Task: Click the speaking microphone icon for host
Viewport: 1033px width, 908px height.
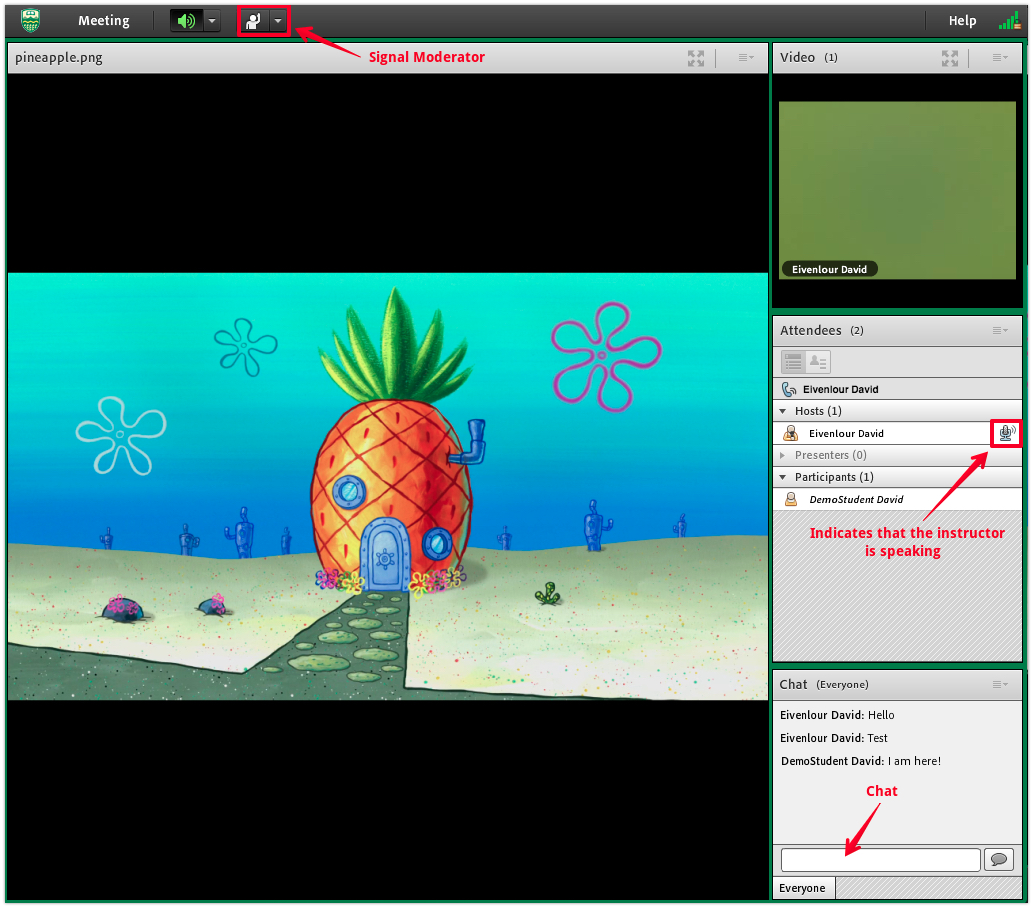Action: click(1007, 434)
